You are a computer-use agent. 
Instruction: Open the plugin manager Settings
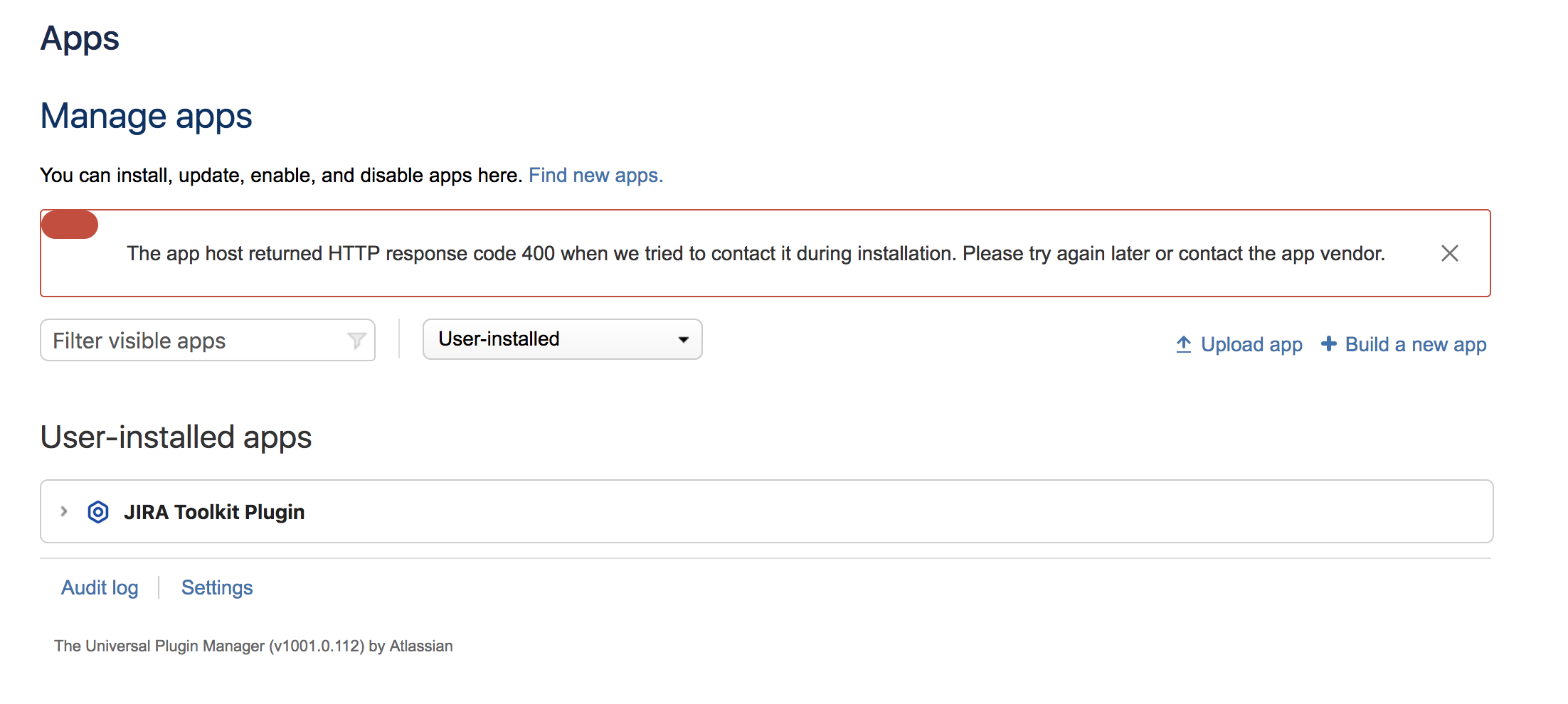tap(216, 587)
